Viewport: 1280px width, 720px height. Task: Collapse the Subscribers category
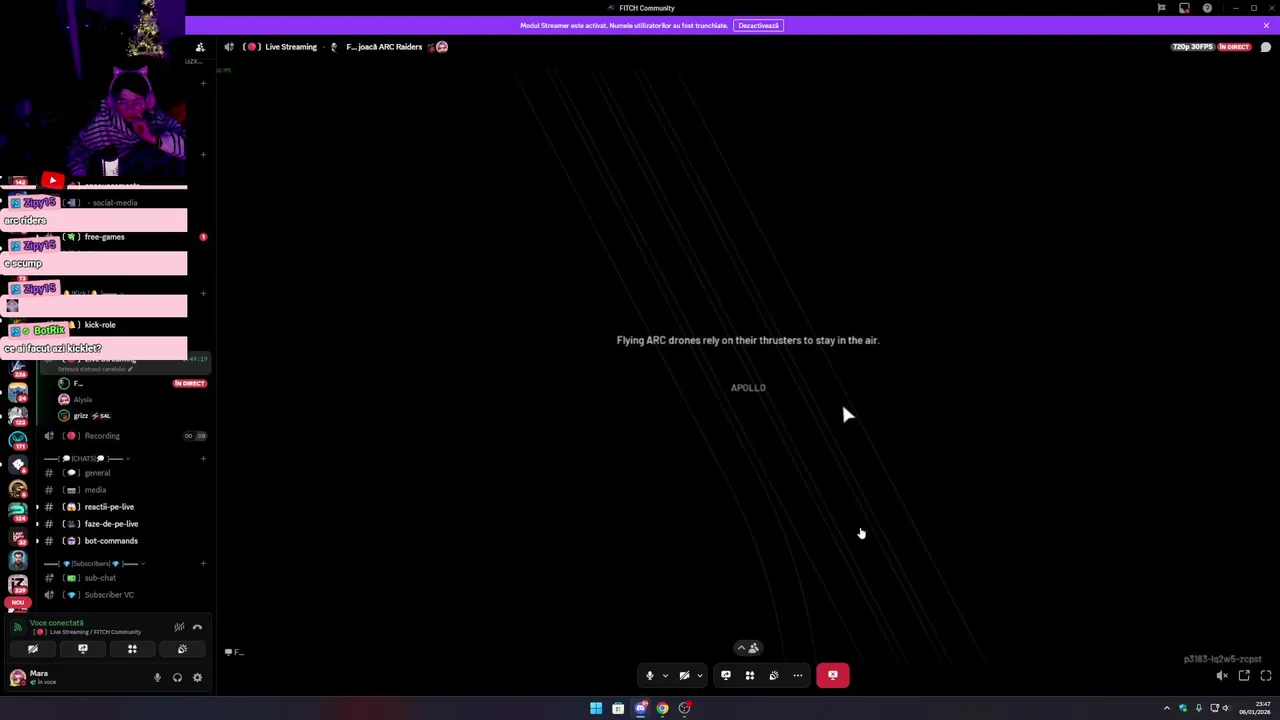tap(96, 564)
